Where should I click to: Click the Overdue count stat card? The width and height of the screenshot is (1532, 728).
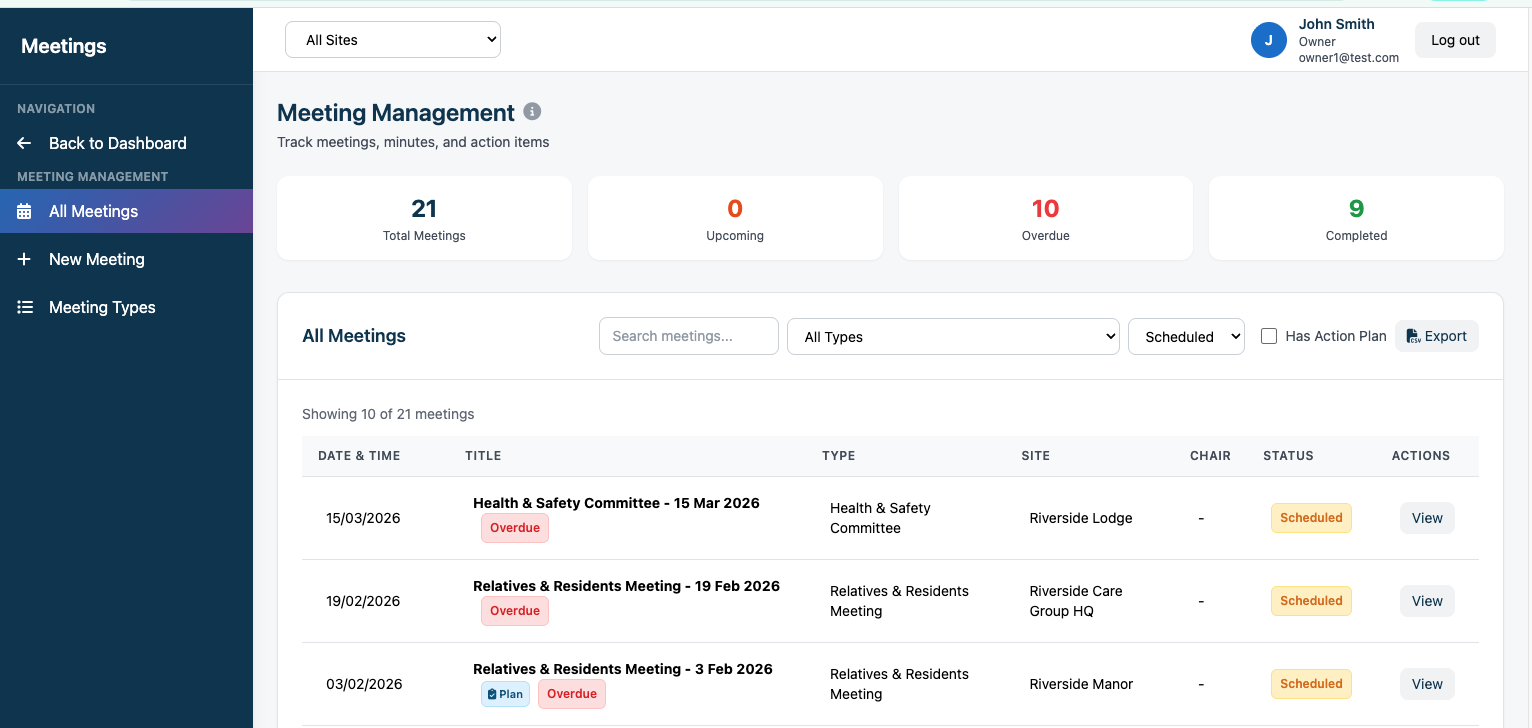[x=1045, y=218]
